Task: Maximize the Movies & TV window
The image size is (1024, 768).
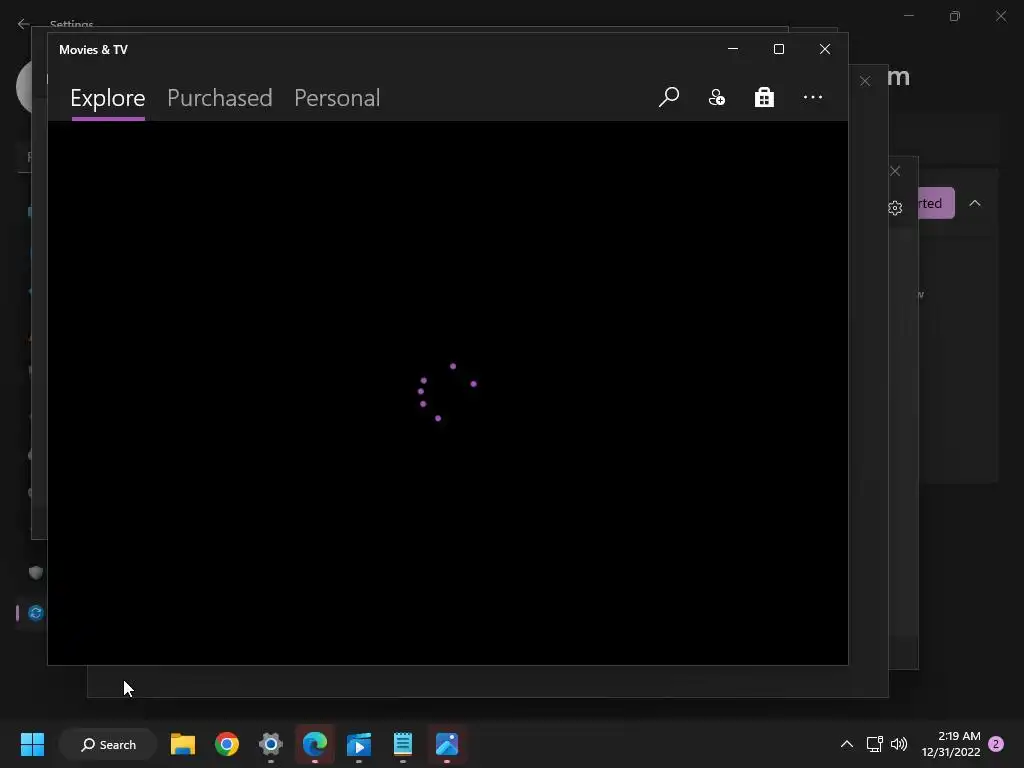Action: [x=778, y=49]
